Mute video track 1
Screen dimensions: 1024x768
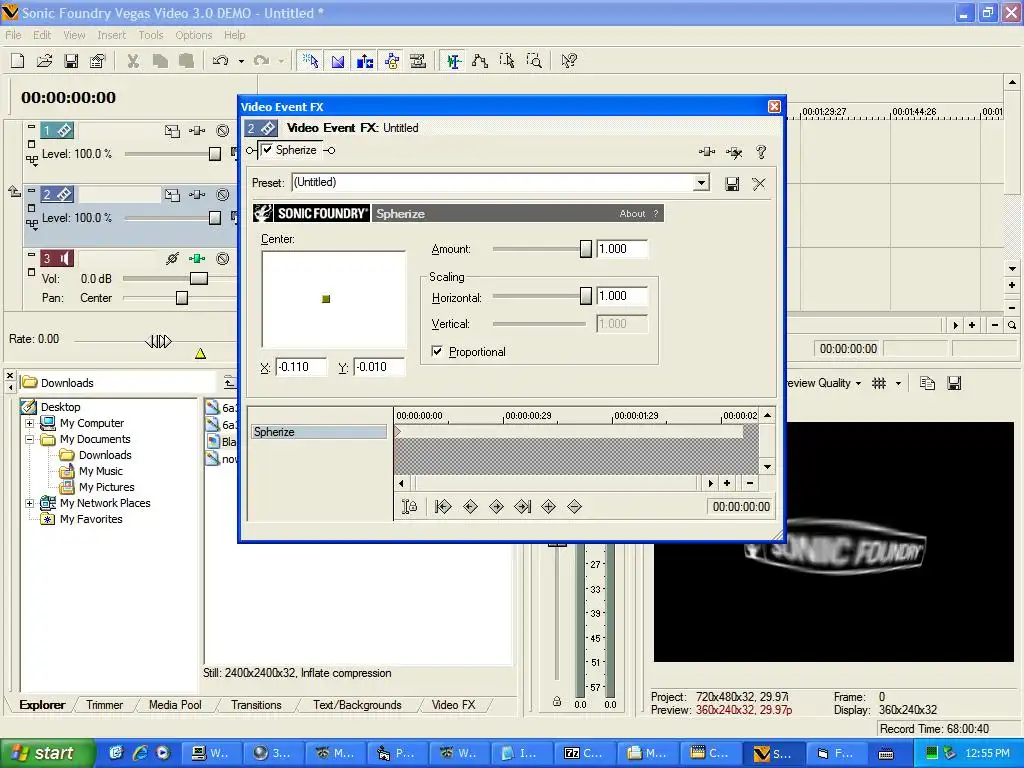[223, 131]
